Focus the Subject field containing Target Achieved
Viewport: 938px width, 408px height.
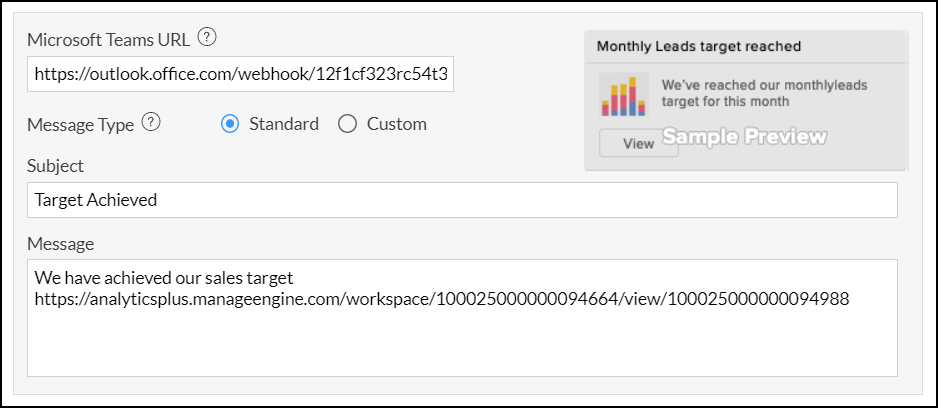pos(462,200)
